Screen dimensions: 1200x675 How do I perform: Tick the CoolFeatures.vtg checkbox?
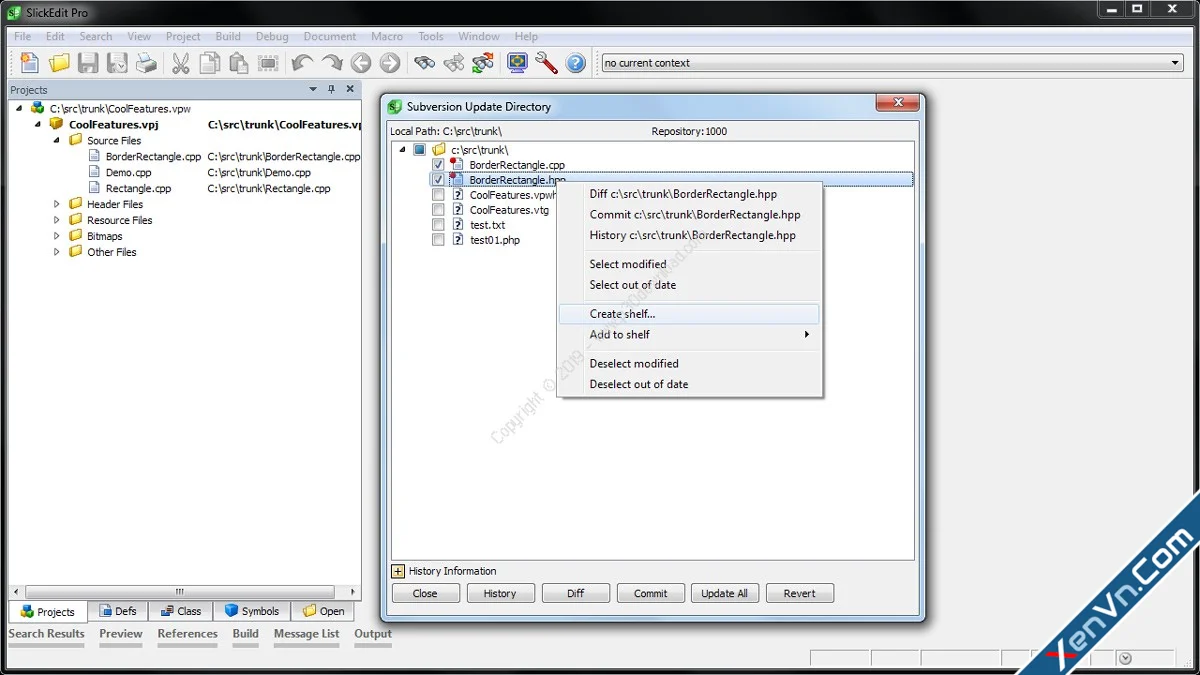coord(438,210)
